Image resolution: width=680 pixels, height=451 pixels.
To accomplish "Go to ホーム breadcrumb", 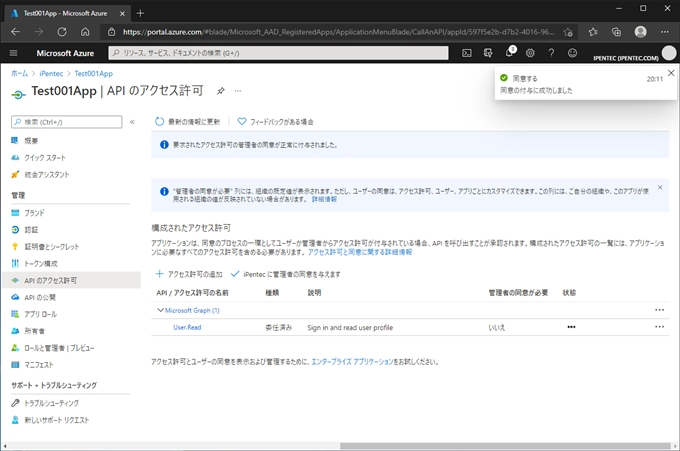I will (x=20, y=73).
